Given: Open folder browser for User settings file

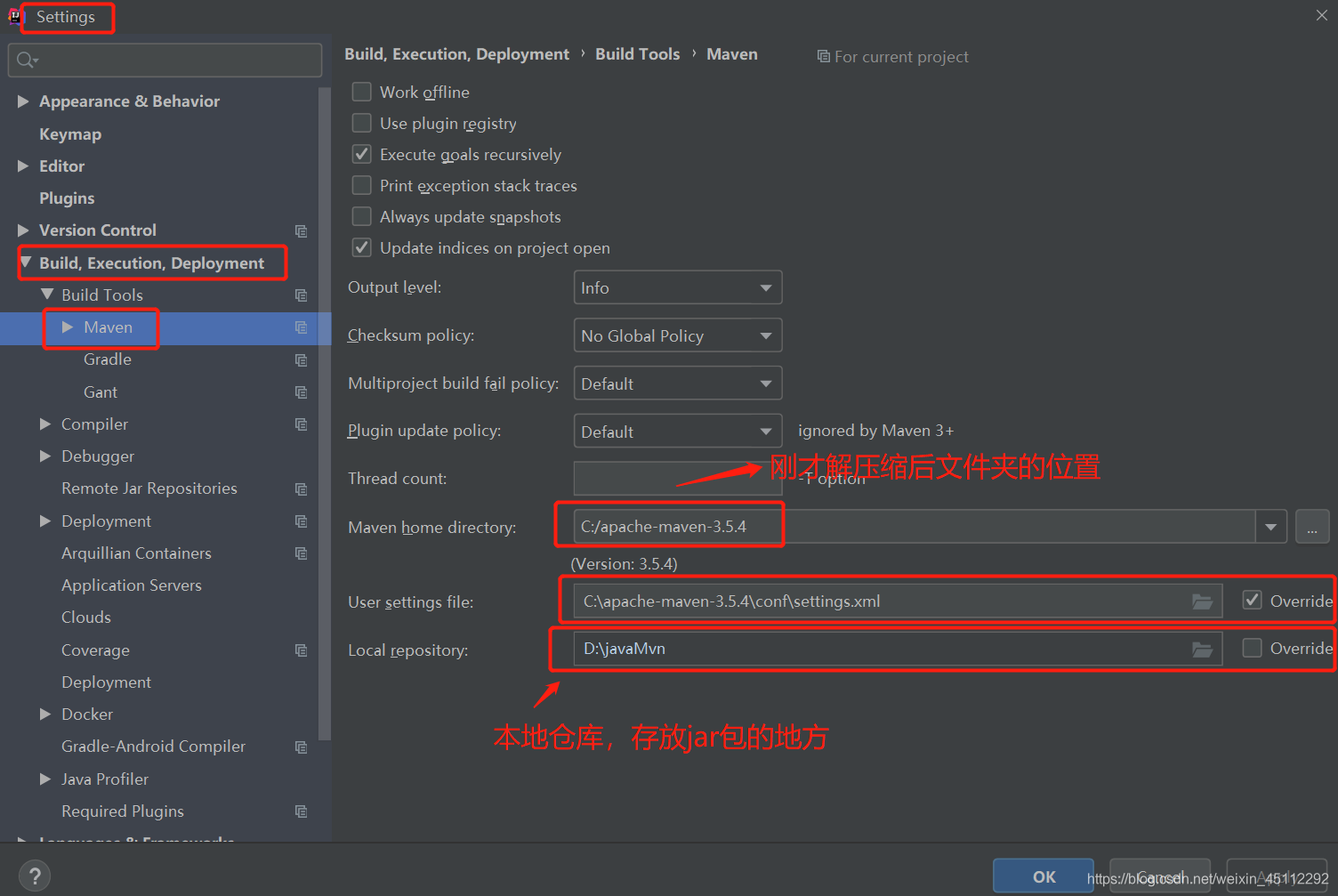Looking at the screenshot, I should coord(1203,602).
